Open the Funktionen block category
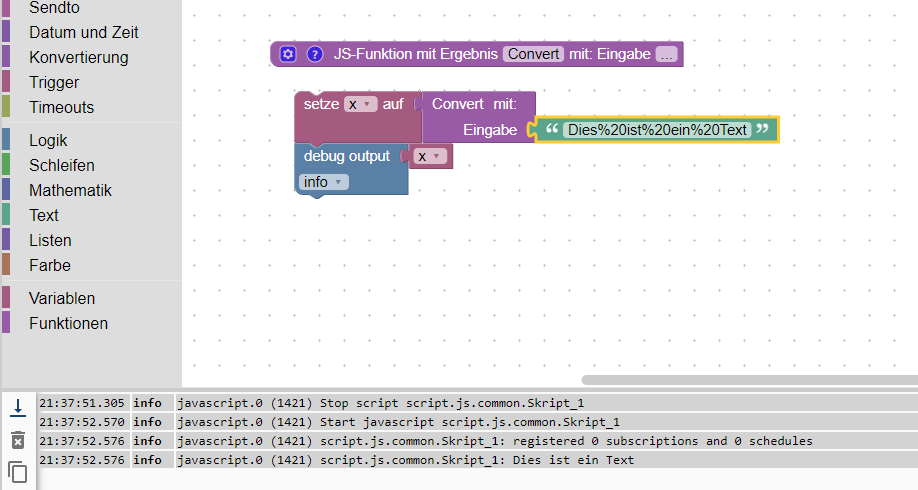The image size is (918, 490). point(68,323)
